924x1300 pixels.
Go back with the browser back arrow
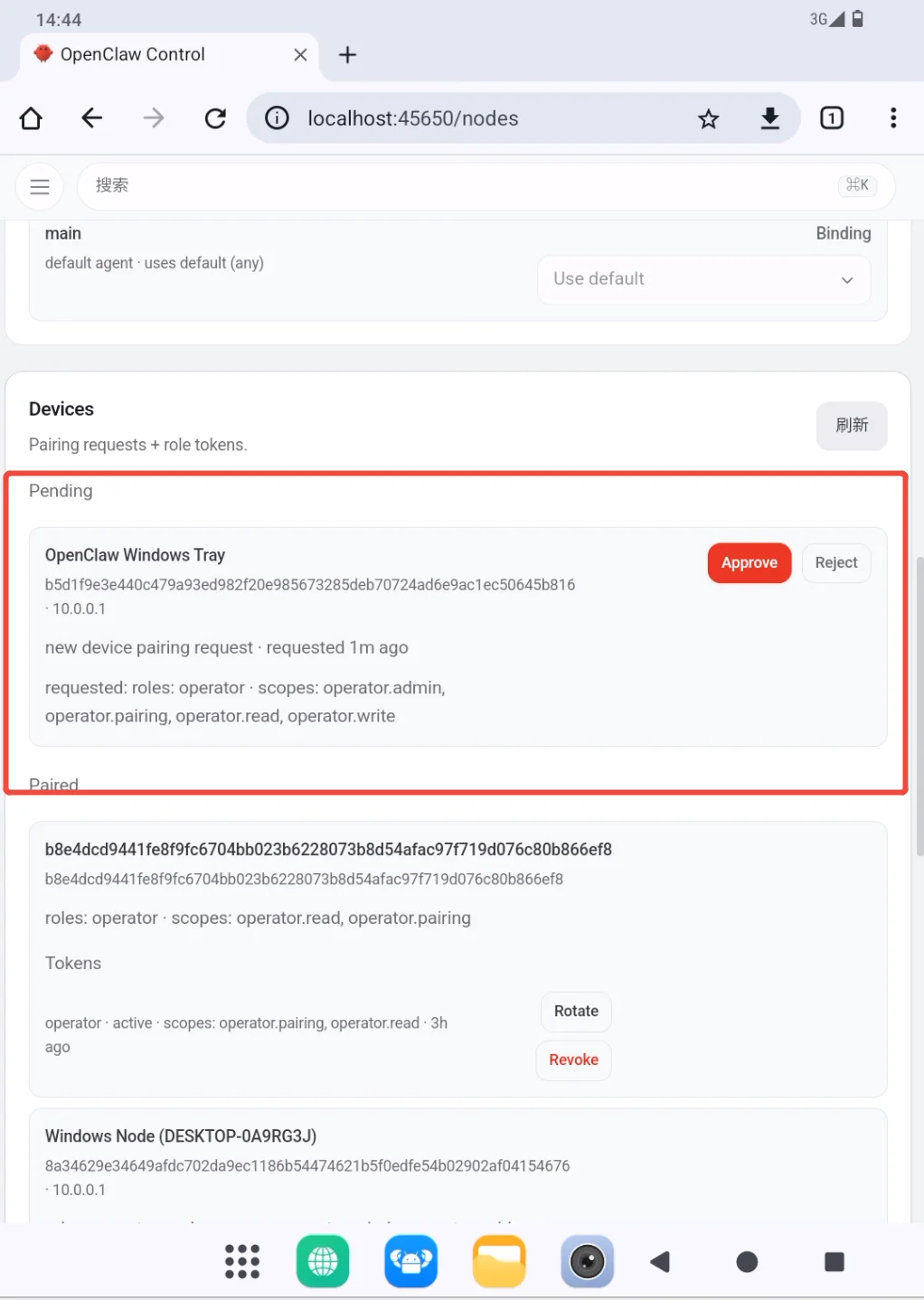point(92,118)
